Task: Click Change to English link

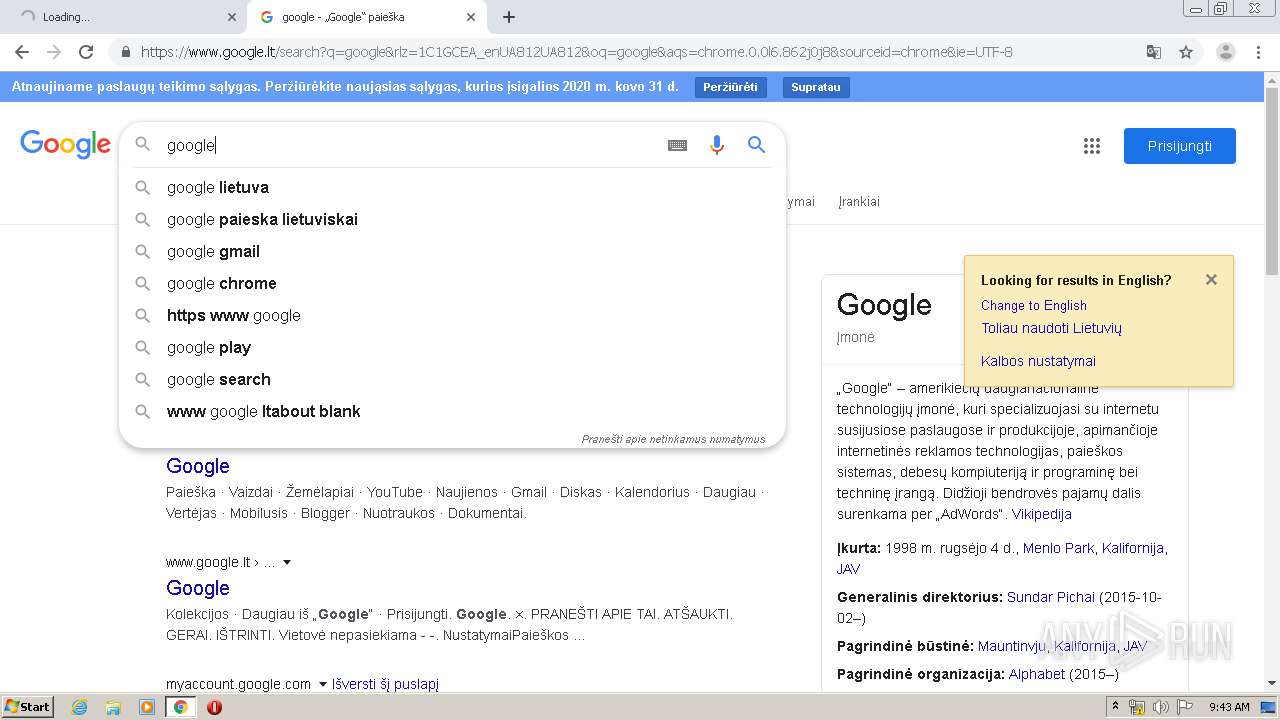Action: [1034, 305]
